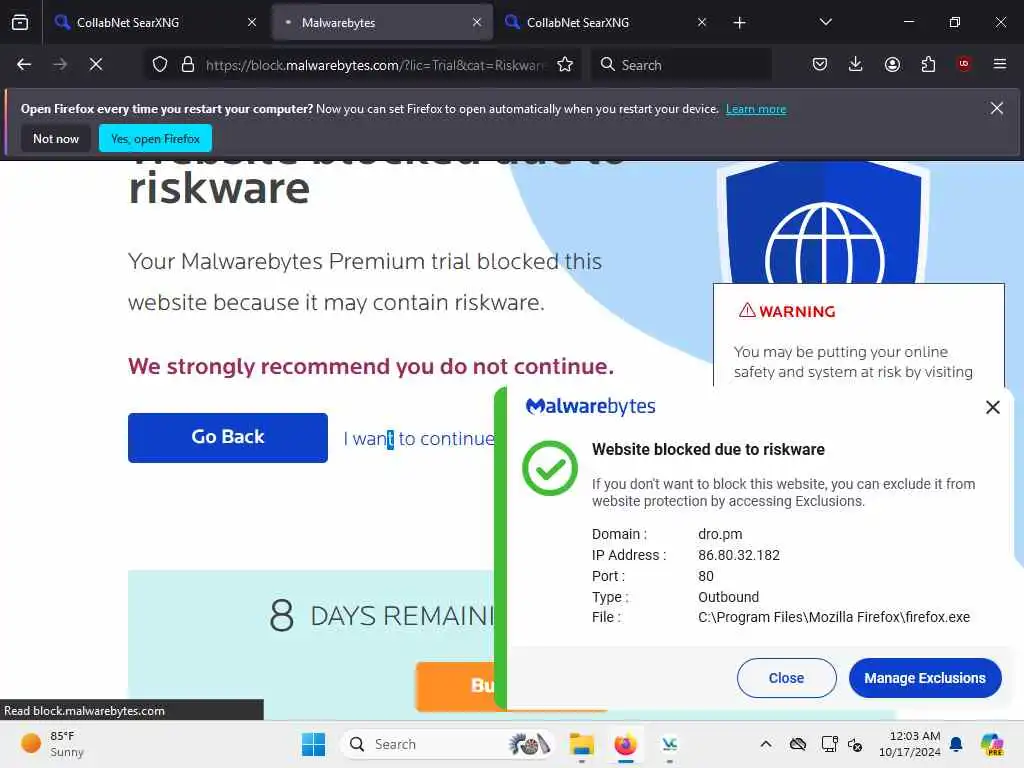Open Windows Start menu
The image size is (1024, 768).
[x=313, y=744]
